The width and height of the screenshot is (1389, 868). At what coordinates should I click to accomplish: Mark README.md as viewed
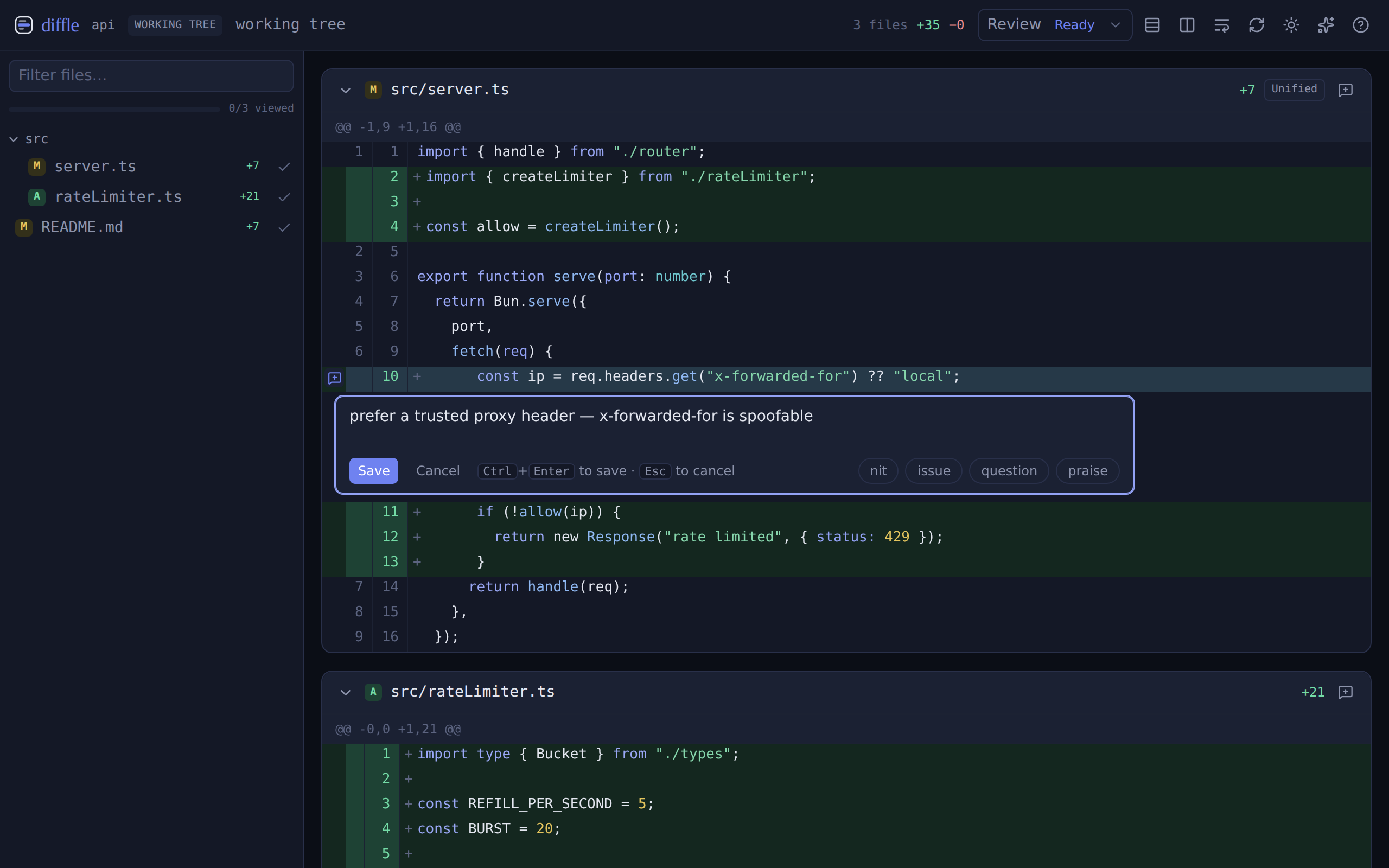click(284, 227)
